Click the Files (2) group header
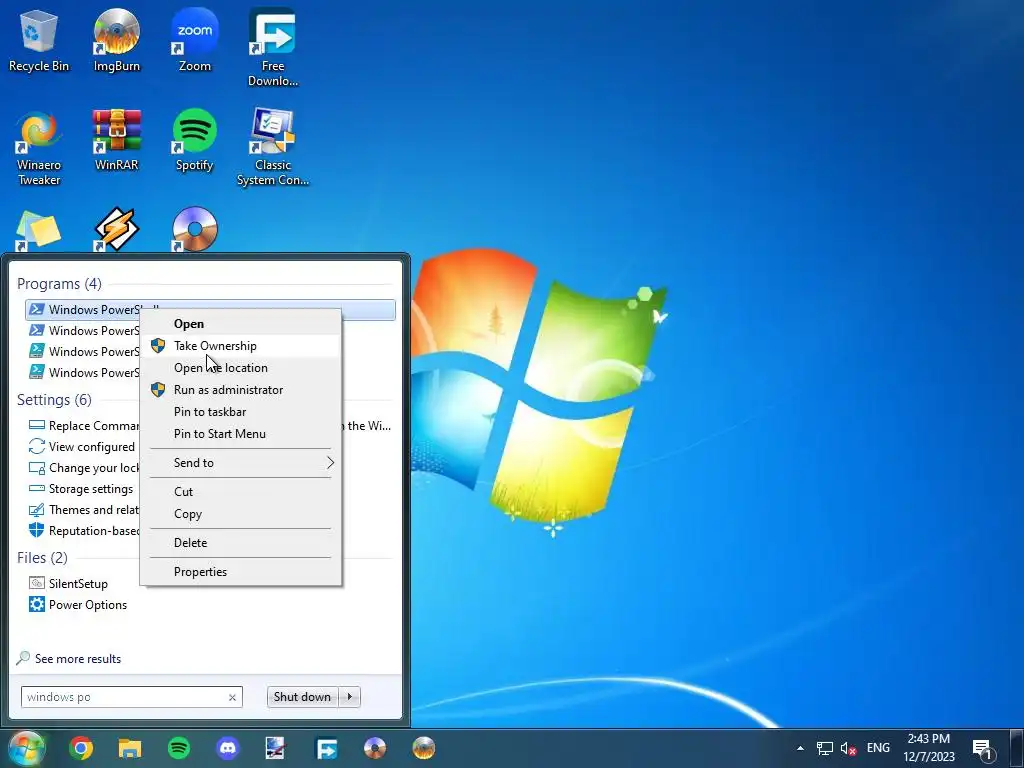 [x=42, y=558]
